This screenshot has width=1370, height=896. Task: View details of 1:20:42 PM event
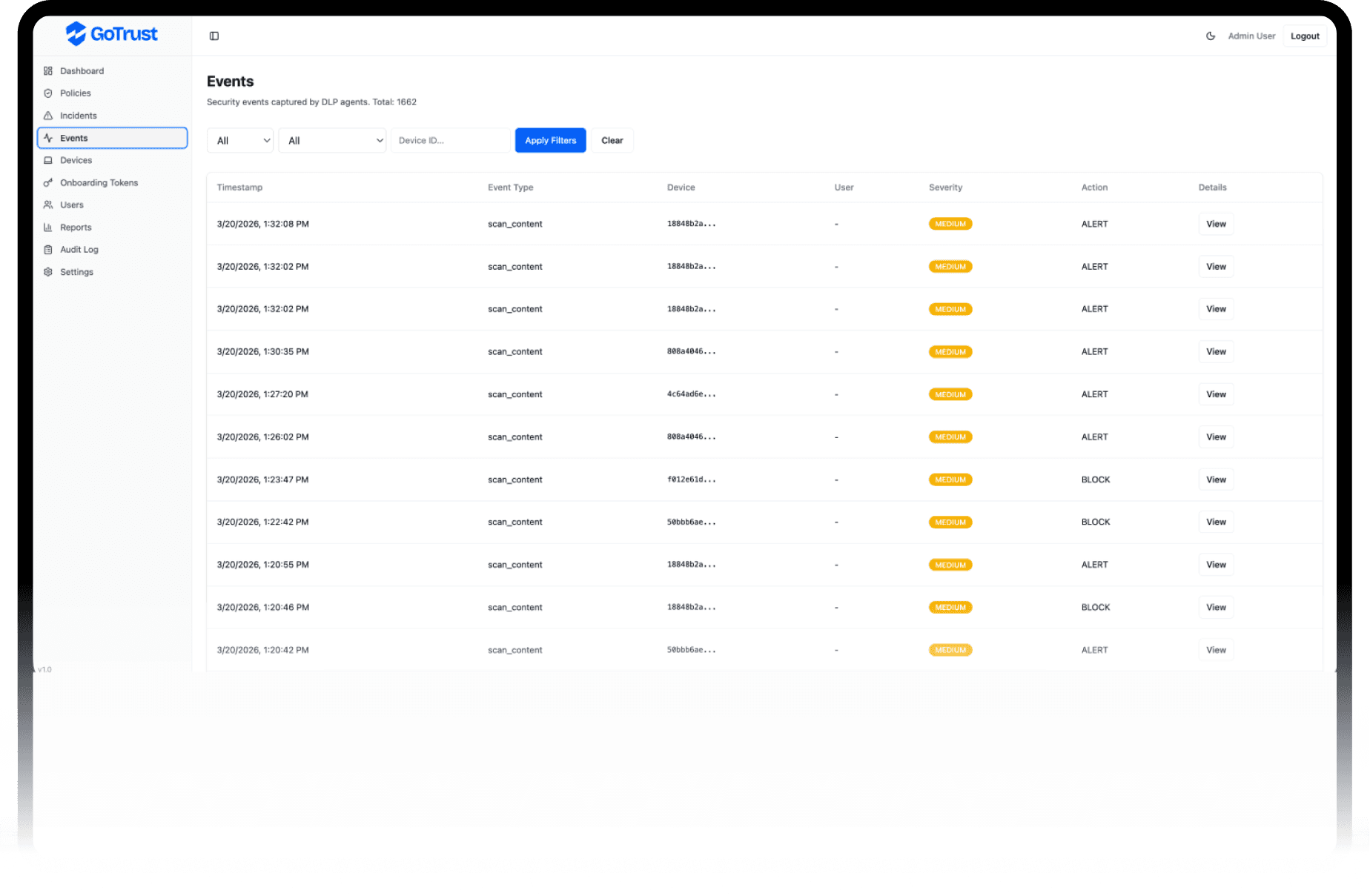[x=1216, y=650]
